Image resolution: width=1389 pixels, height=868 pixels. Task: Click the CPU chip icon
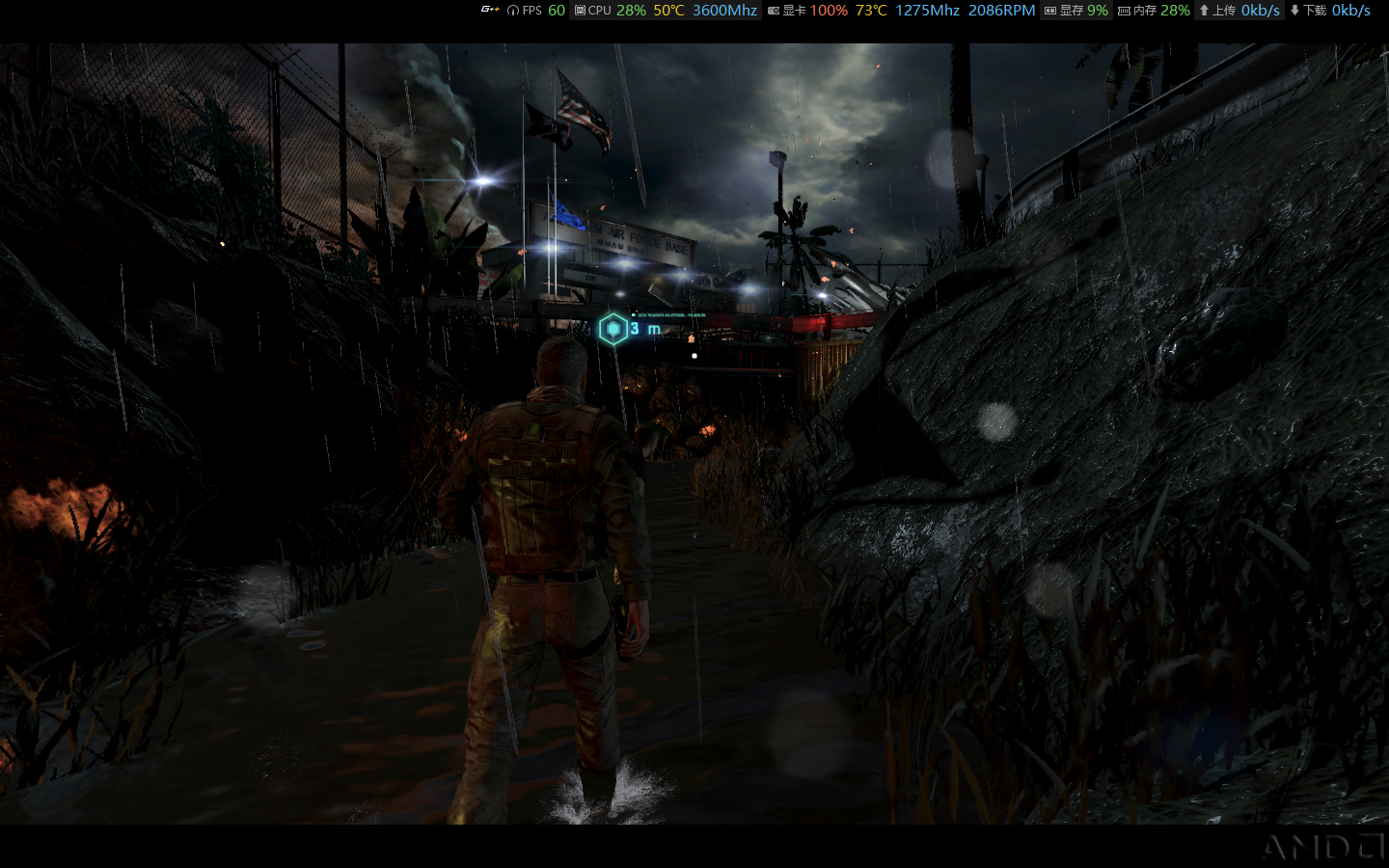point(580,11)
